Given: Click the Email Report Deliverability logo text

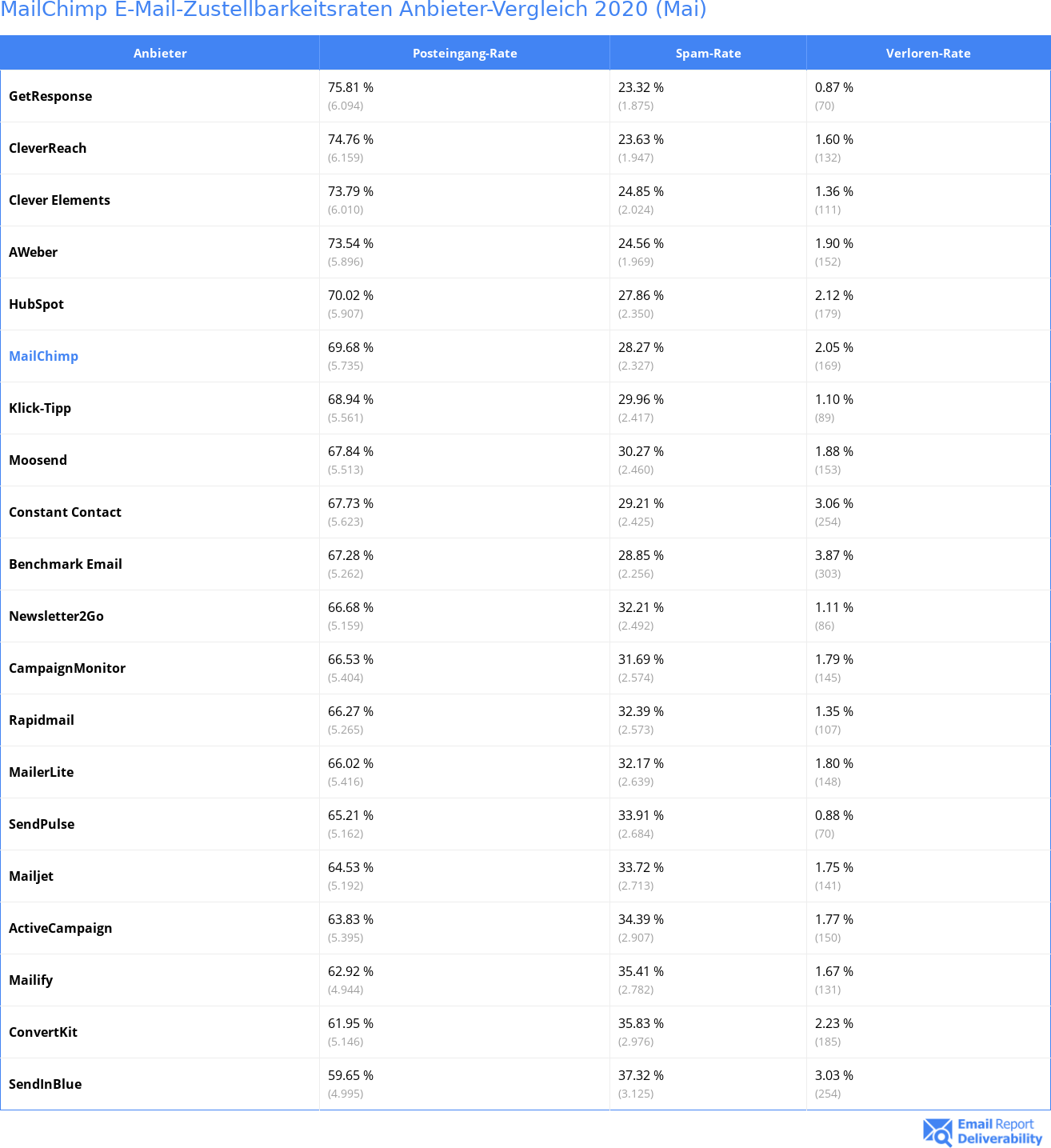Looking at the screenshot, I should pos(999,1131).
